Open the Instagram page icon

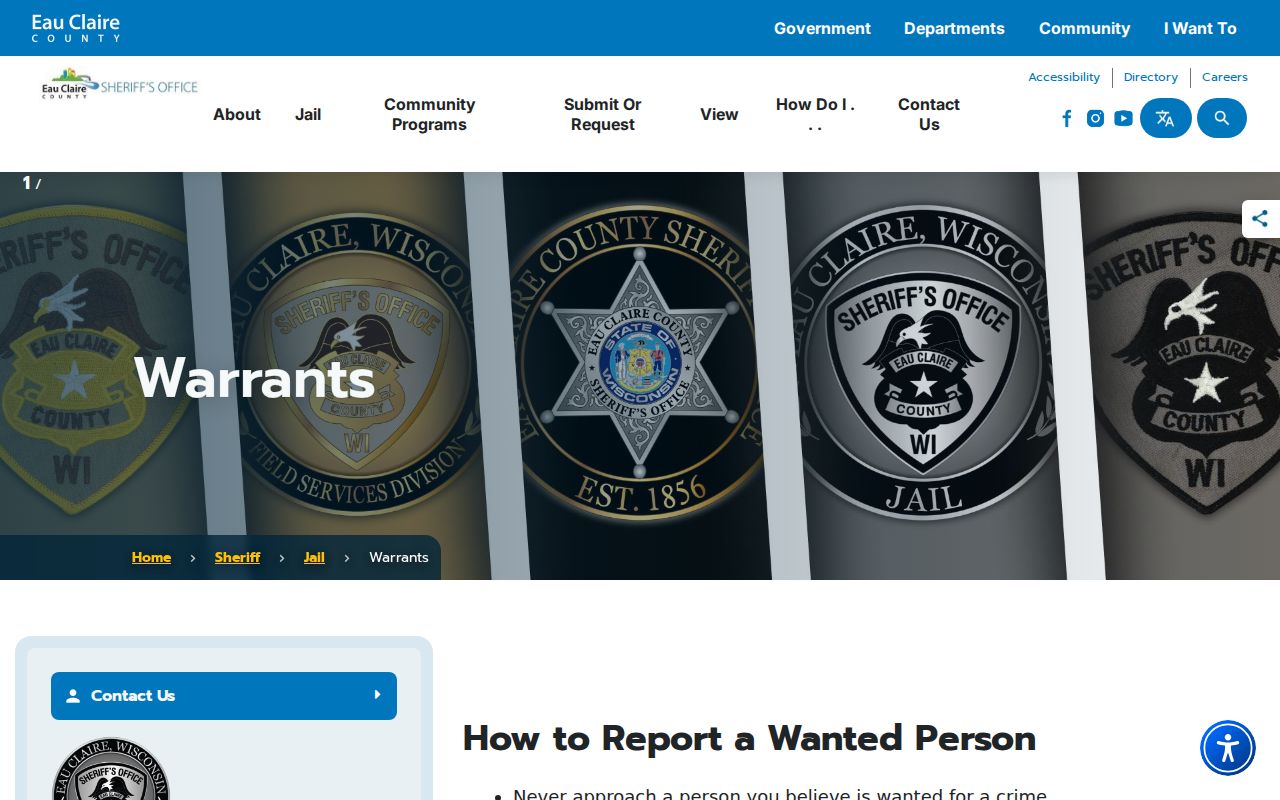(1095, 118)
